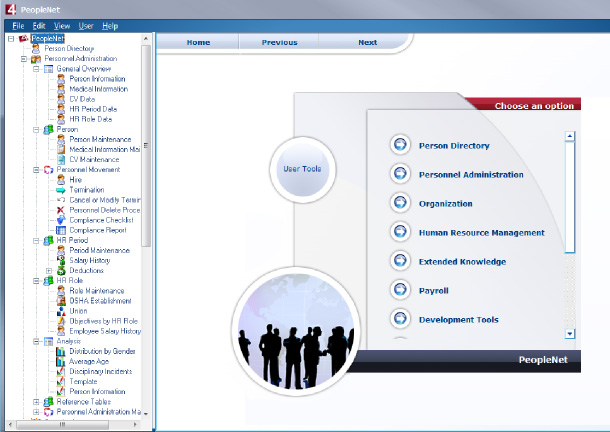Collapse the Person tree node

click(x=36, y=130)
